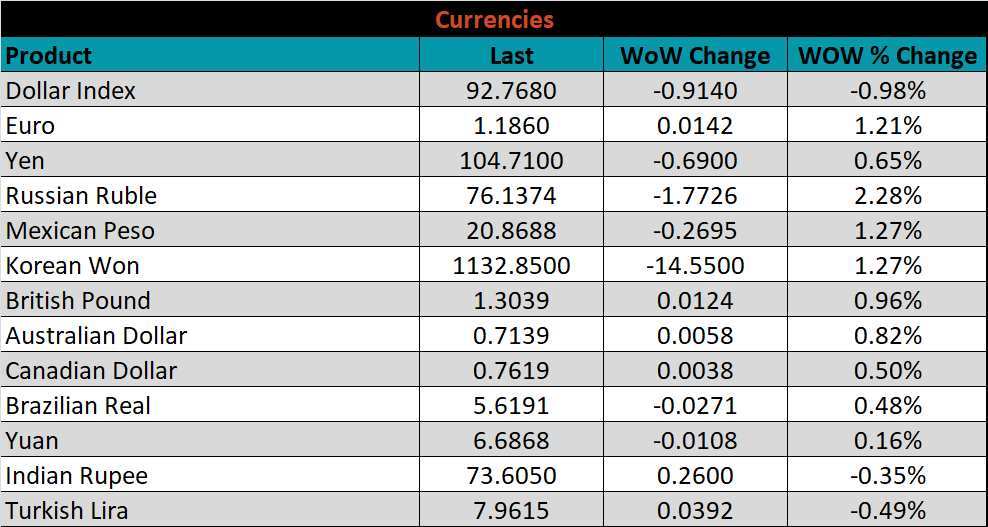Select Korean Won WoW change -14.5500
Image resolution: width=988 pixels, height=527 pixels.
coord(695,266)
